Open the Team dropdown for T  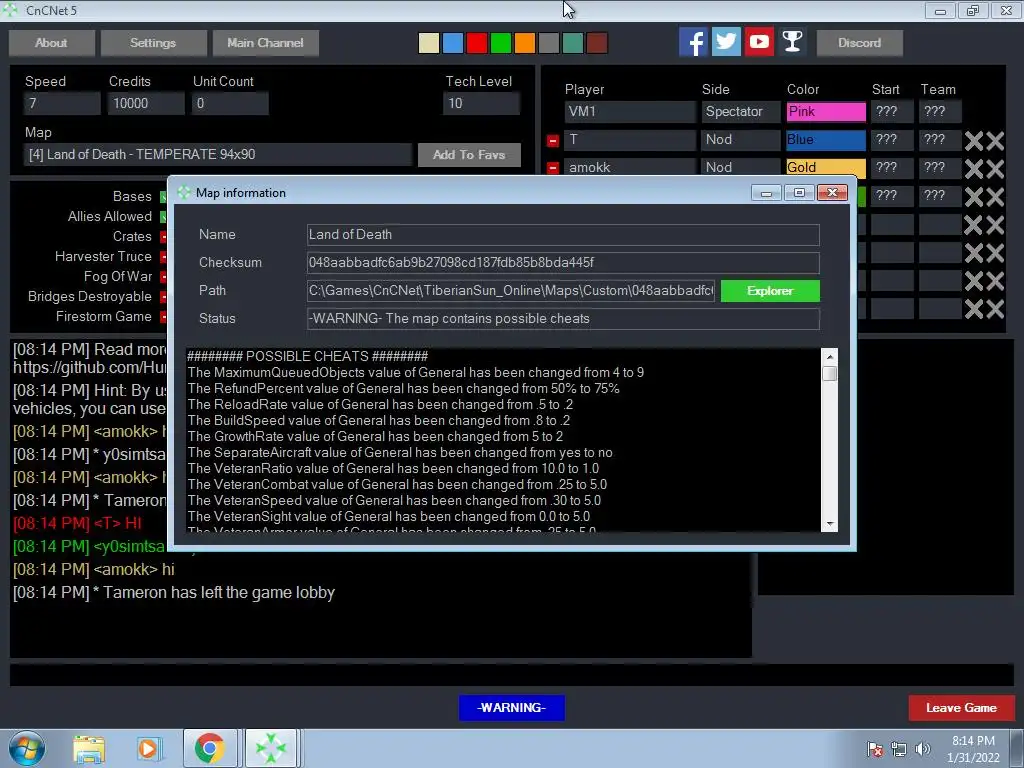point(940,140)
